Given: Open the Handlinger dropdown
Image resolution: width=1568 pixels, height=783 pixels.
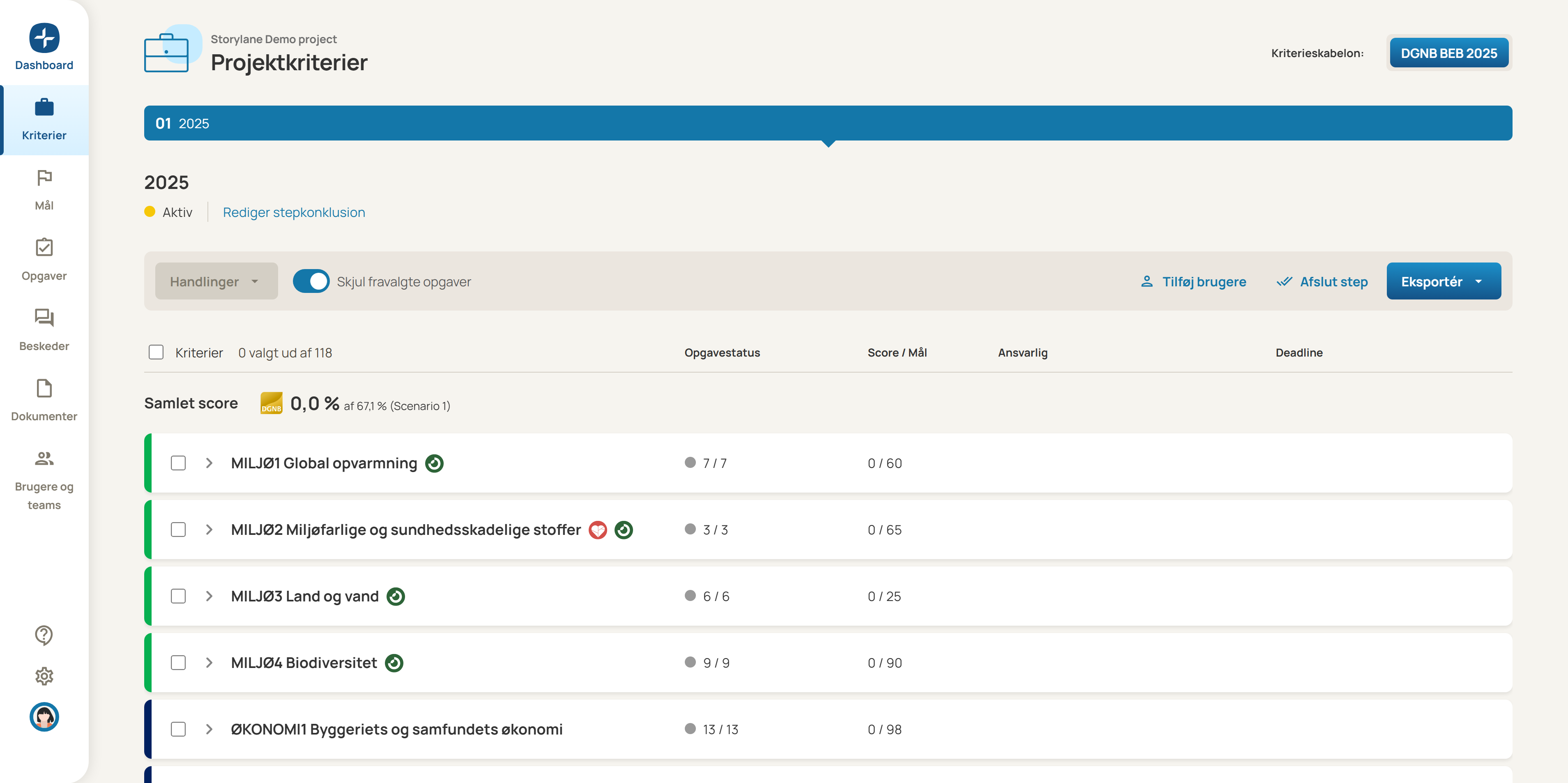Looking at the screenshot, I should click(x=216, y=281).
